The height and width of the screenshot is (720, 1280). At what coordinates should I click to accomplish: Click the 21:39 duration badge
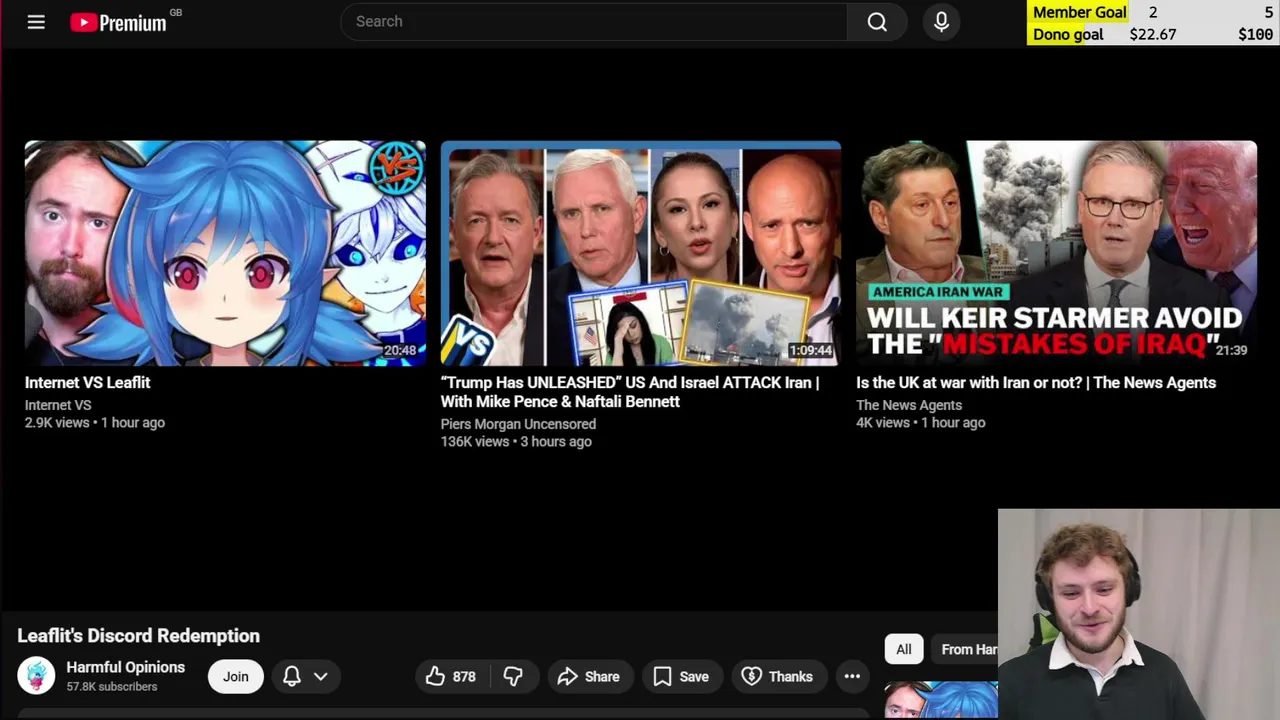click(1231, 351)
